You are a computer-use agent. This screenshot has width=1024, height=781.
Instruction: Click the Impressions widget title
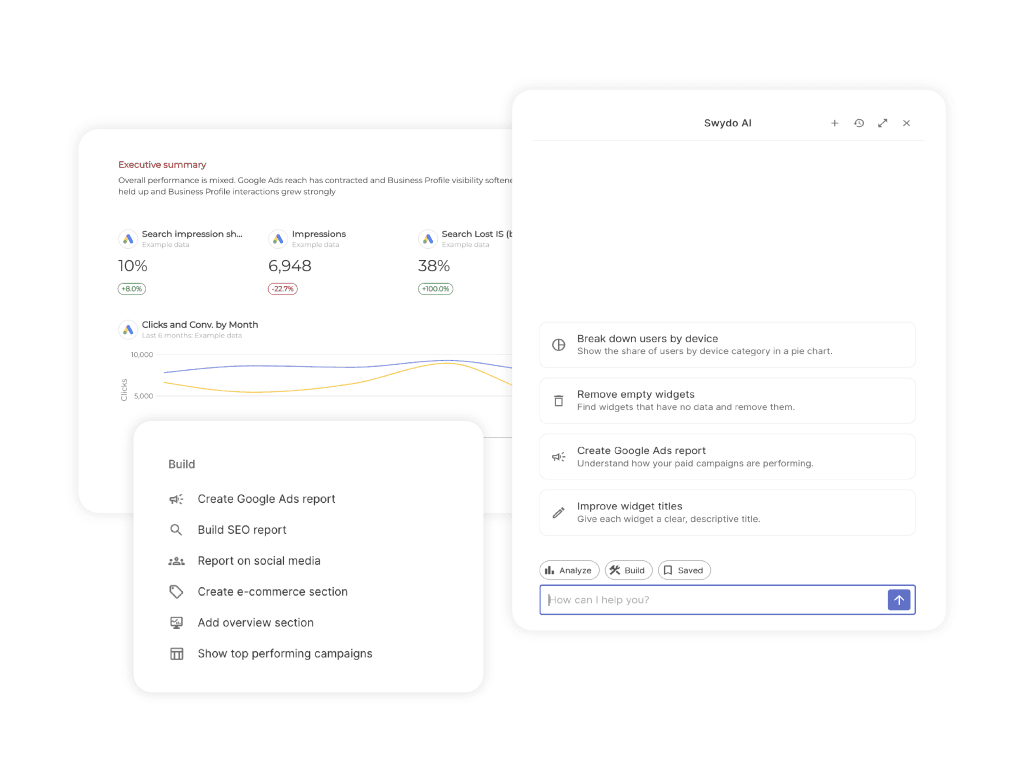tap(319, 234)
